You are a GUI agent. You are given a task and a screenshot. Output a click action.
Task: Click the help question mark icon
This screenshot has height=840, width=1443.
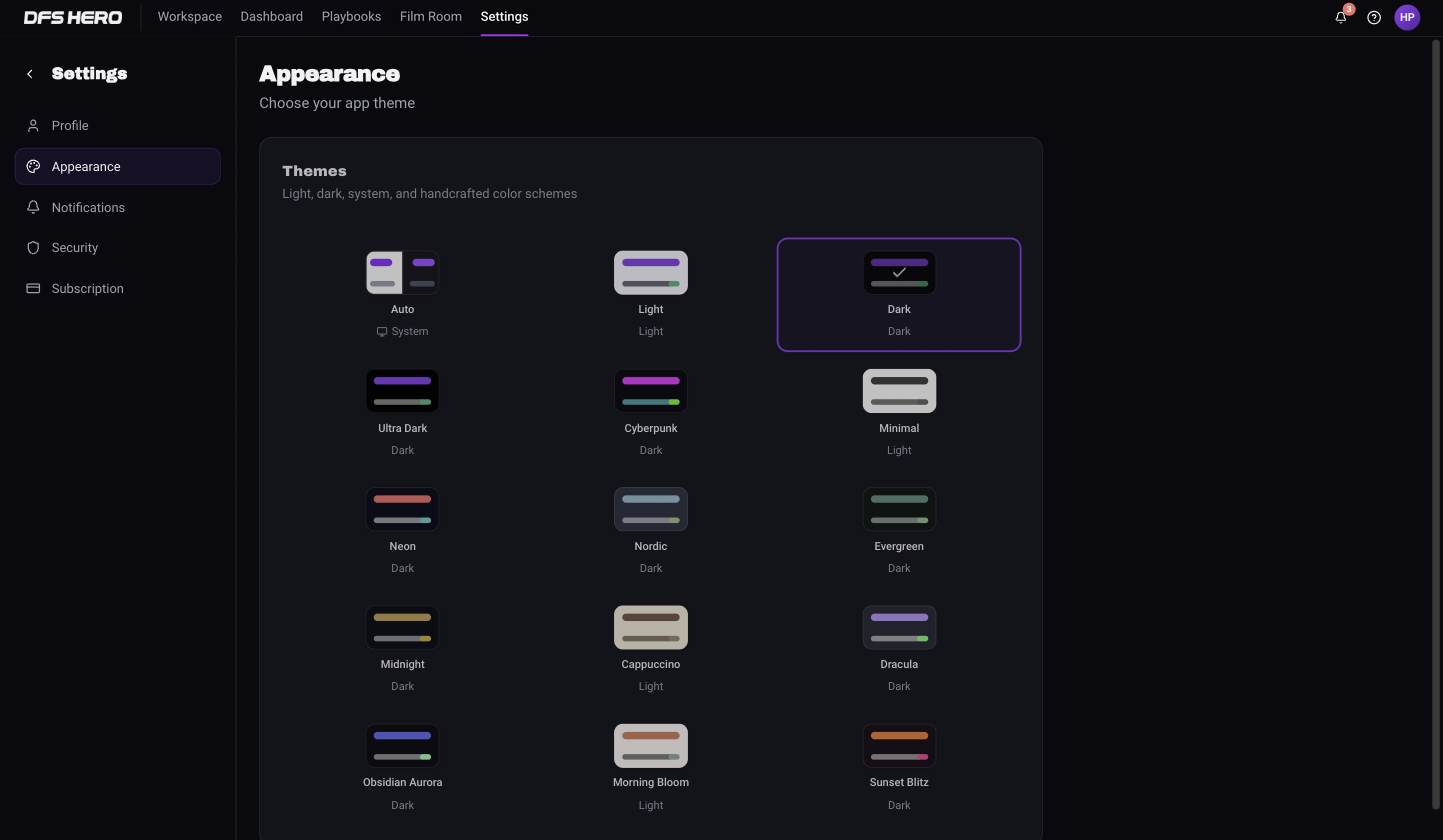pyautogui.click(x=1374, y=17)
